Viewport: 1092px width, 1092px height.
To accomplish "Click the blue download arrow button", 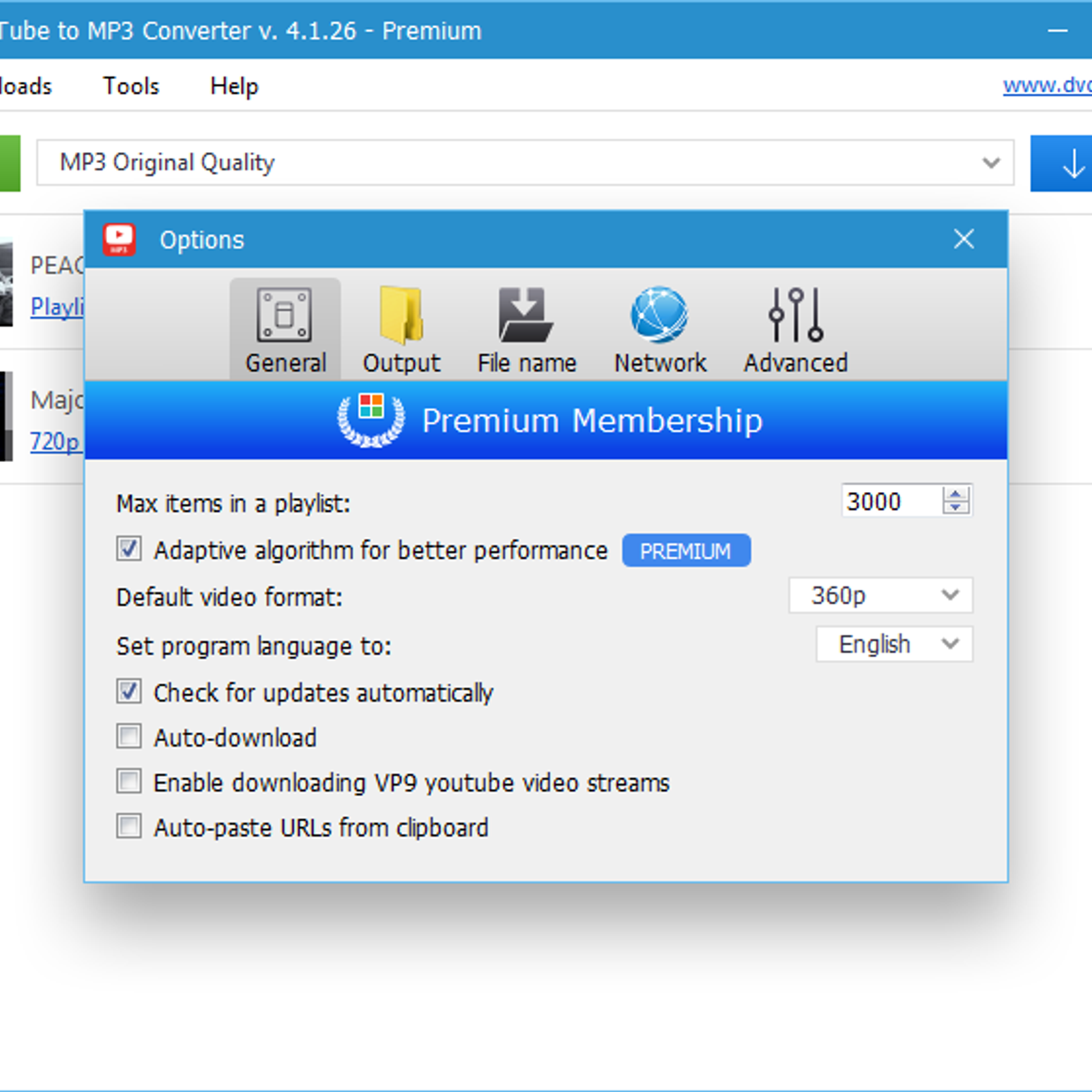I will click(1062, 163).
